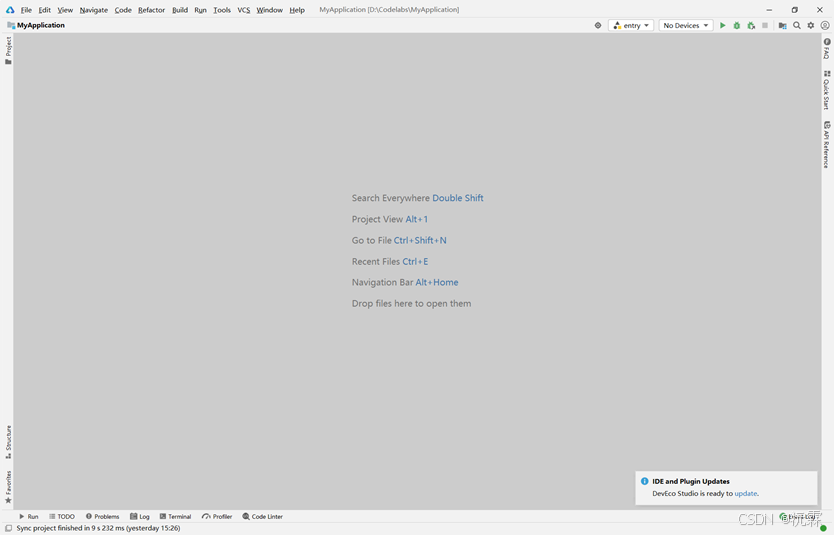This screenshot has height=535, width=834.
Task: Open the File menu
Action: coord(26,10)
